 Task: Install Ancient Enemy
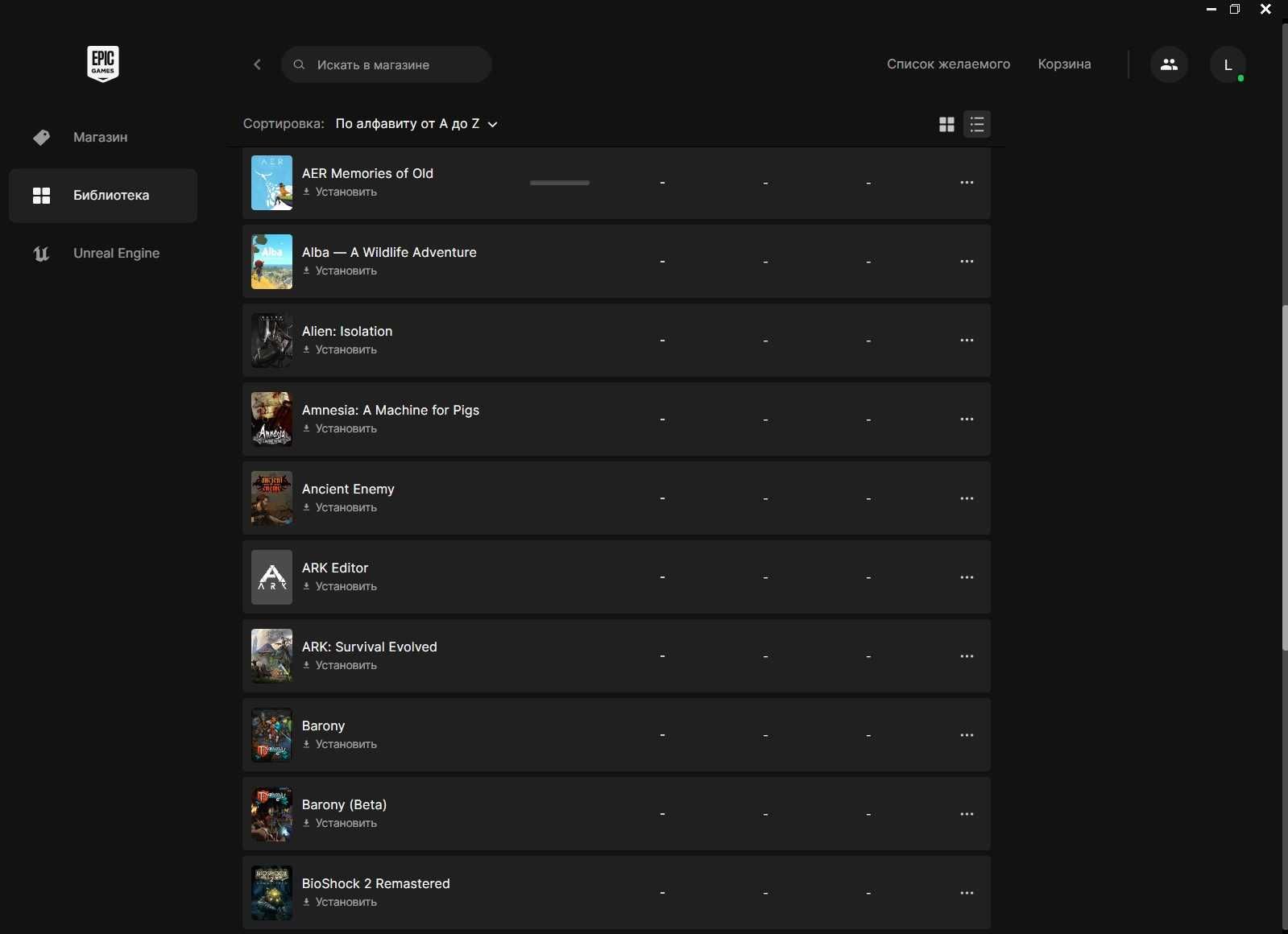[340, 508]
